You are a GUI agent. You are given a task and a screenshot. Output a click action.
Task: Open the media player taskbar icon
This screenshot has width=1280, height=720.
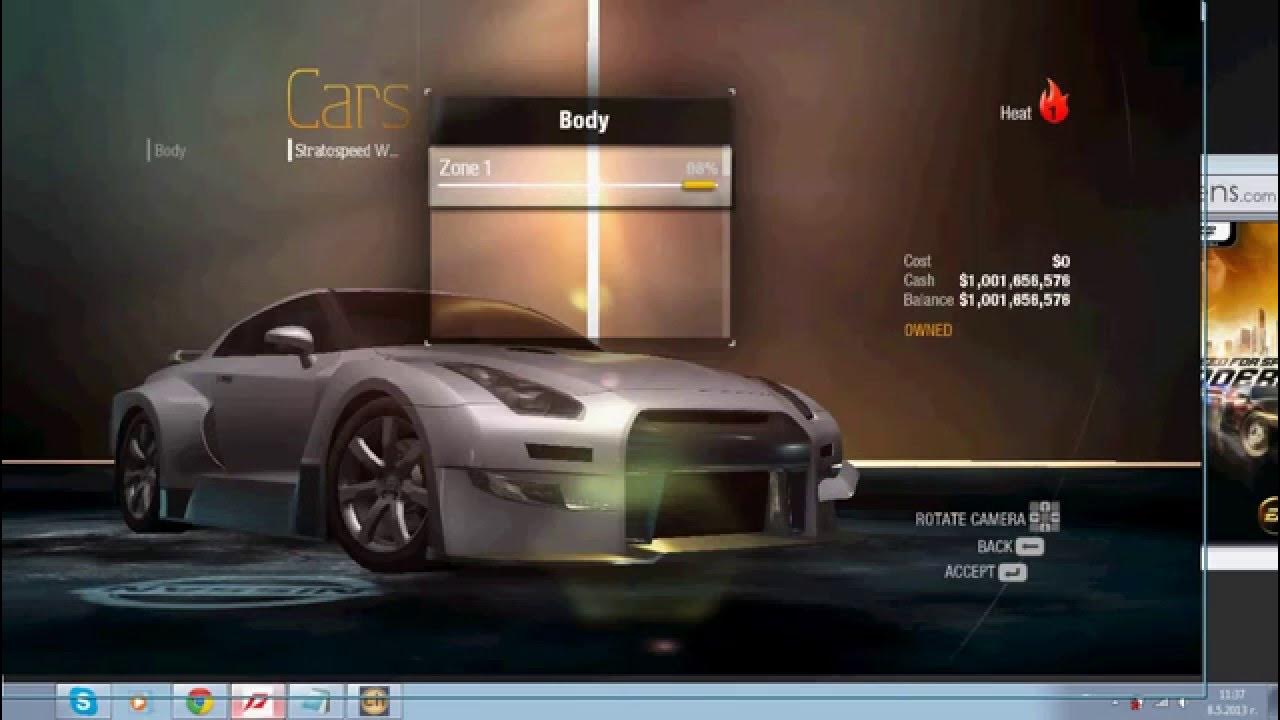coord(141,702)
